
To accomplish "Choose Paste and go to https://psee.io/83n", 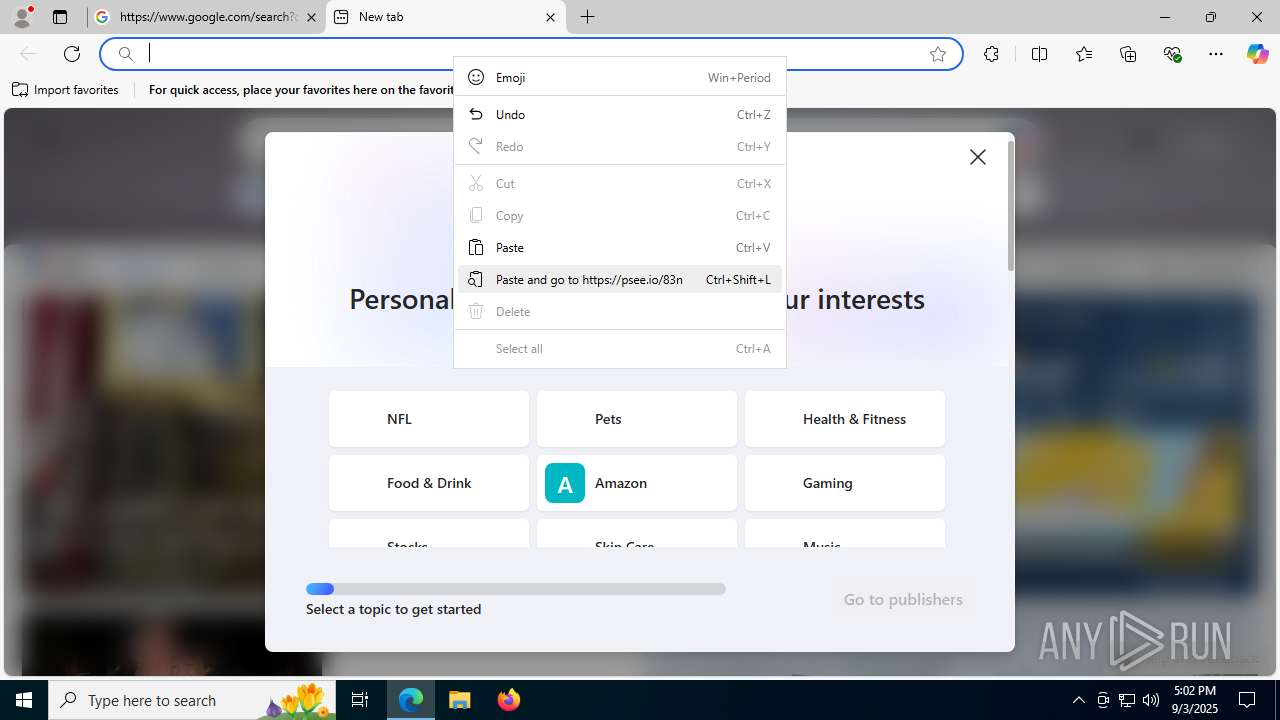I will 620,279.
